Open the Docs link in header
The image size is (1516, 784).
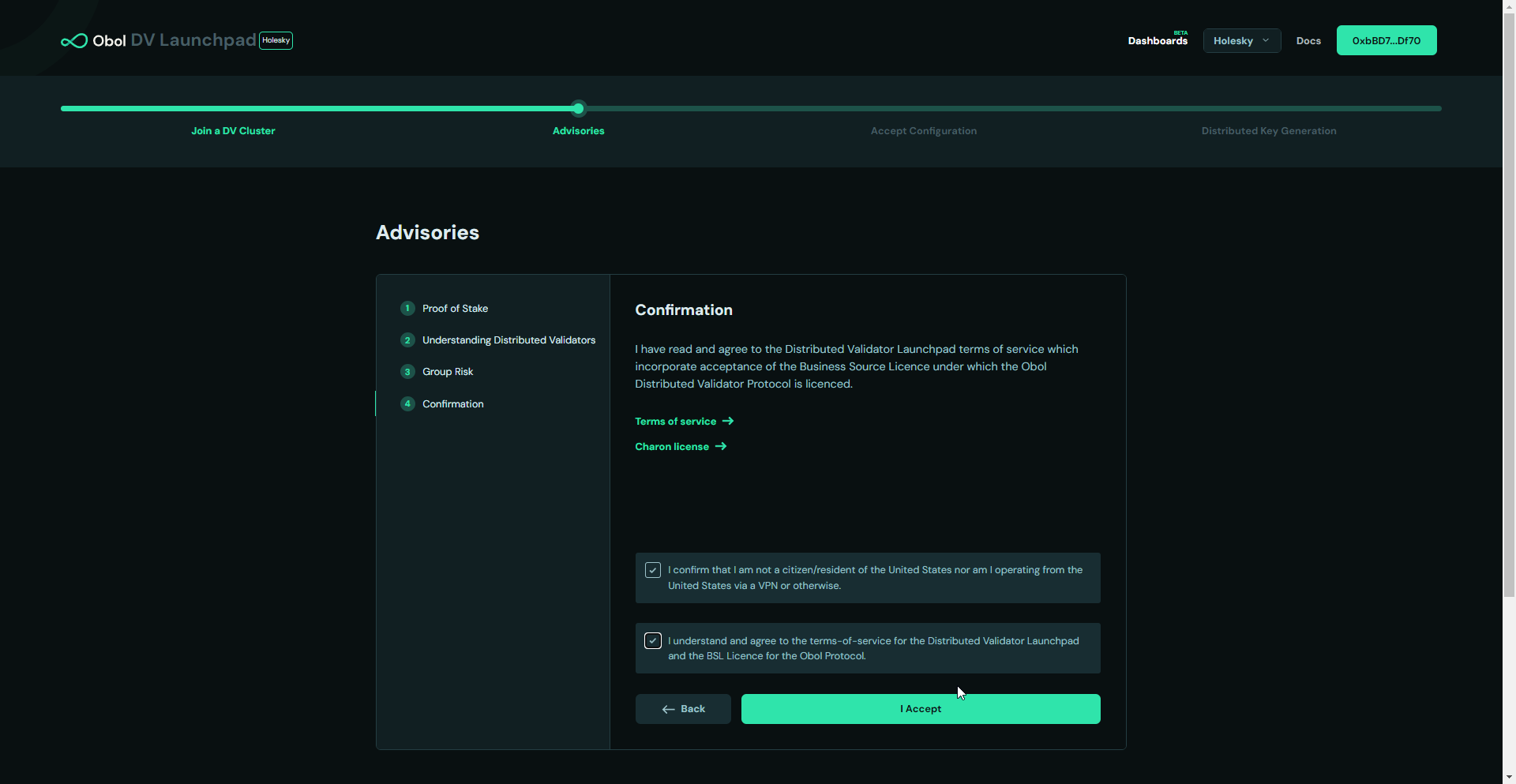(x=1308, y=41)
